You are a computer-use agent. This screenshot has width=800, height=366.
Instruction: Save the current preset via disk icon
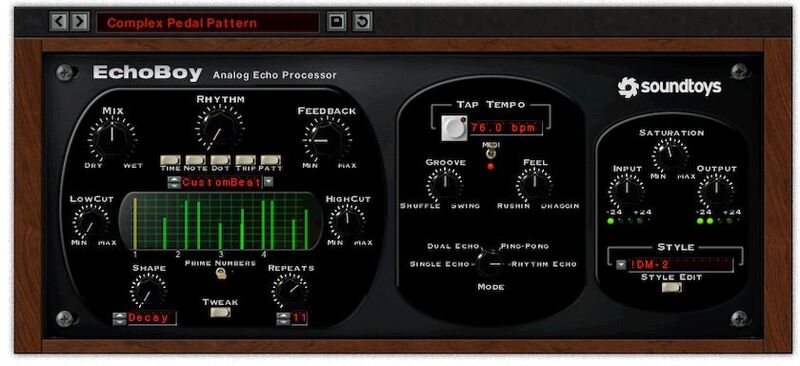tap(337, 22)
